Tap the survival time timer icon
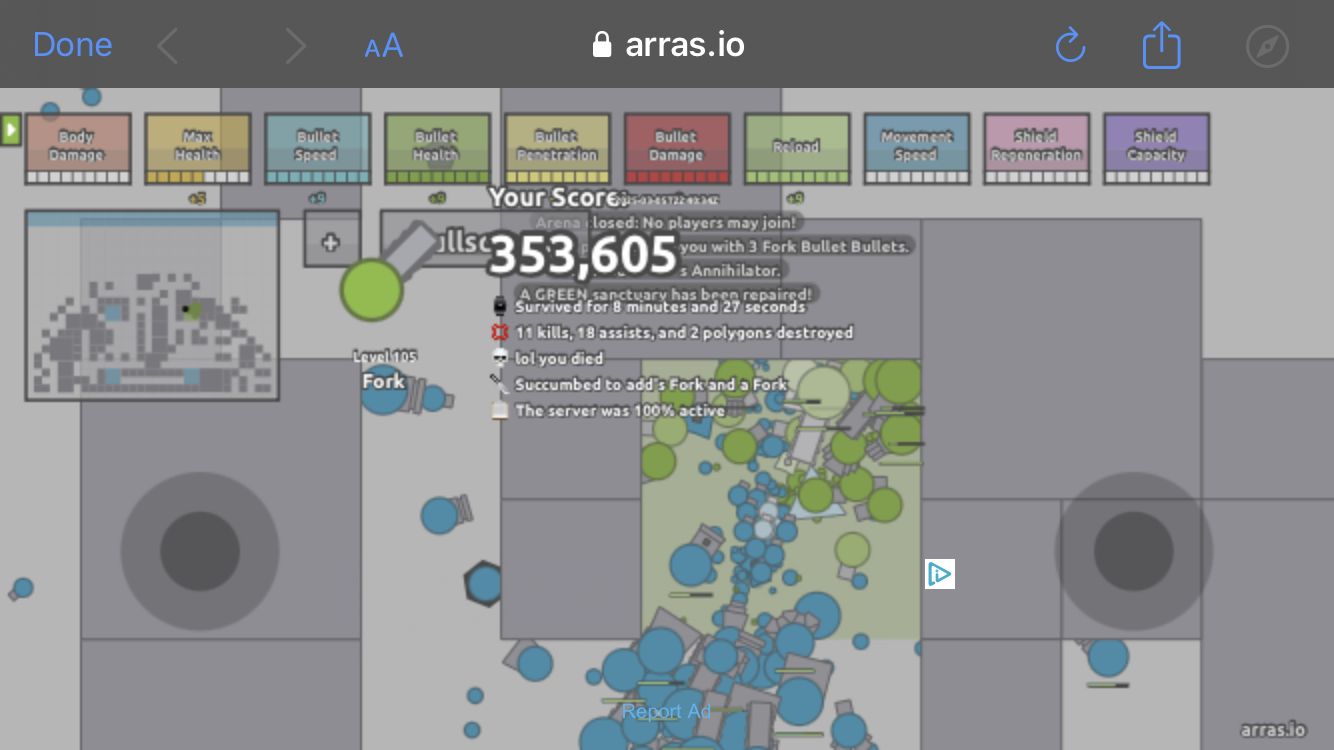The height and width of the screenshot is (750, 1334). coord(500,307)
